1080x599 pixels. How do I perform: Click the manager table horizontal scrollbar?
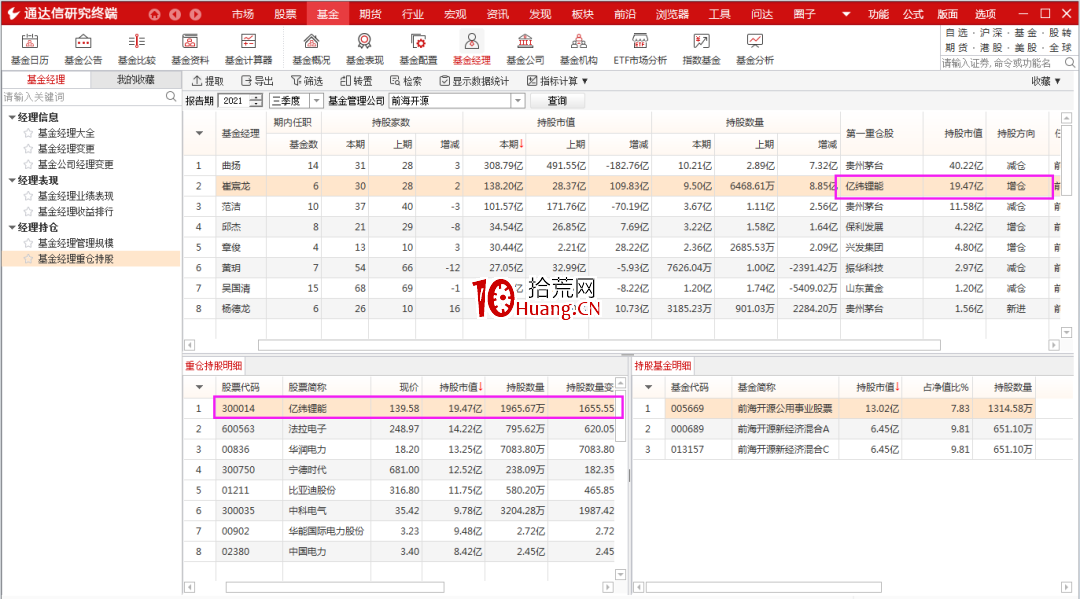pos(599,345)
